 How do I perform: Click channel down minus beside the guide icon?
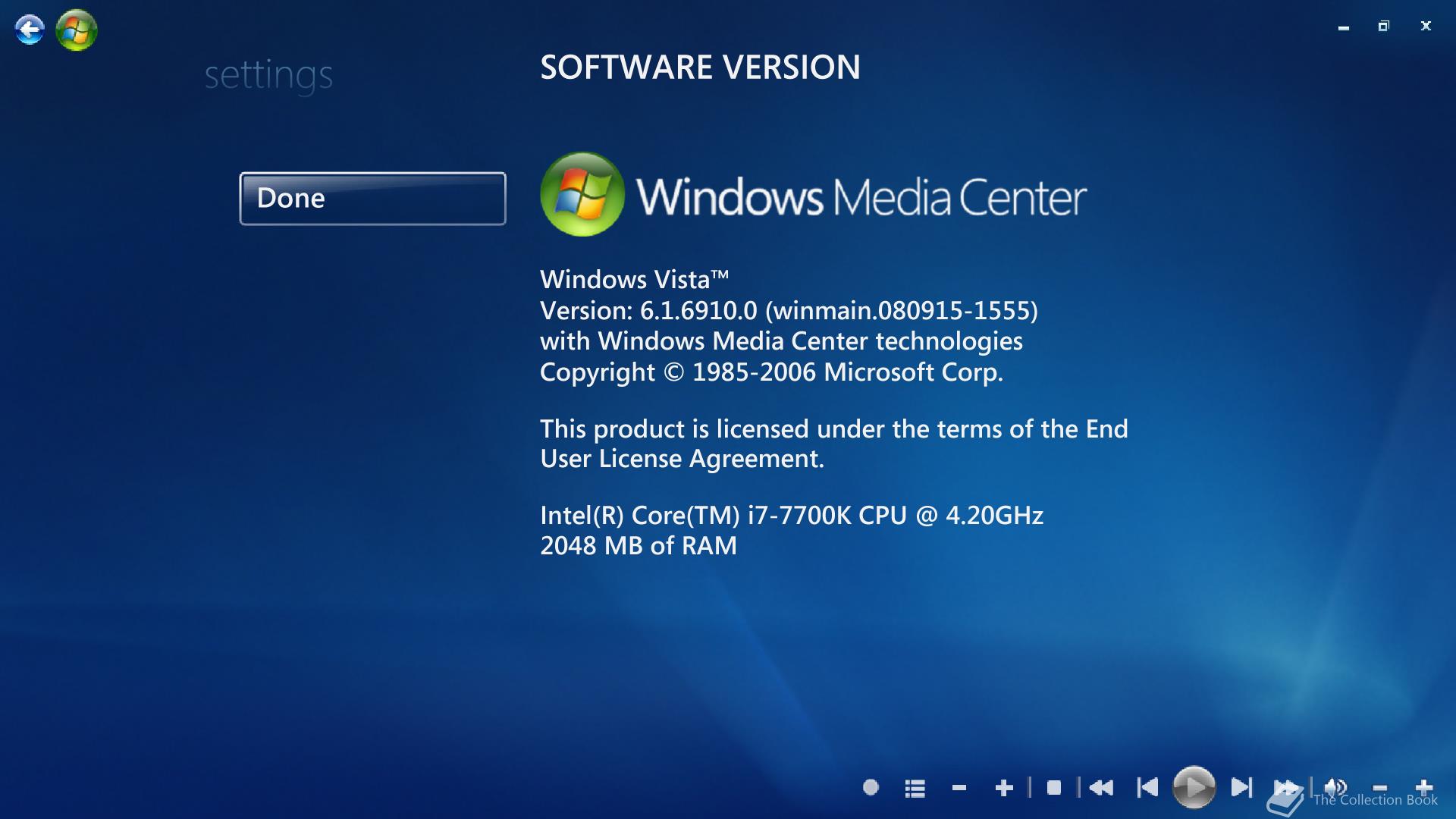pos(959,789)
